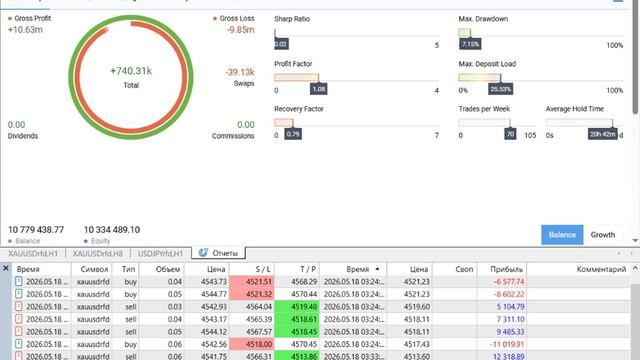Viewport: 640px width, 360px height.
Task: Select profit value 9 485.33
Action: [510, 332]
